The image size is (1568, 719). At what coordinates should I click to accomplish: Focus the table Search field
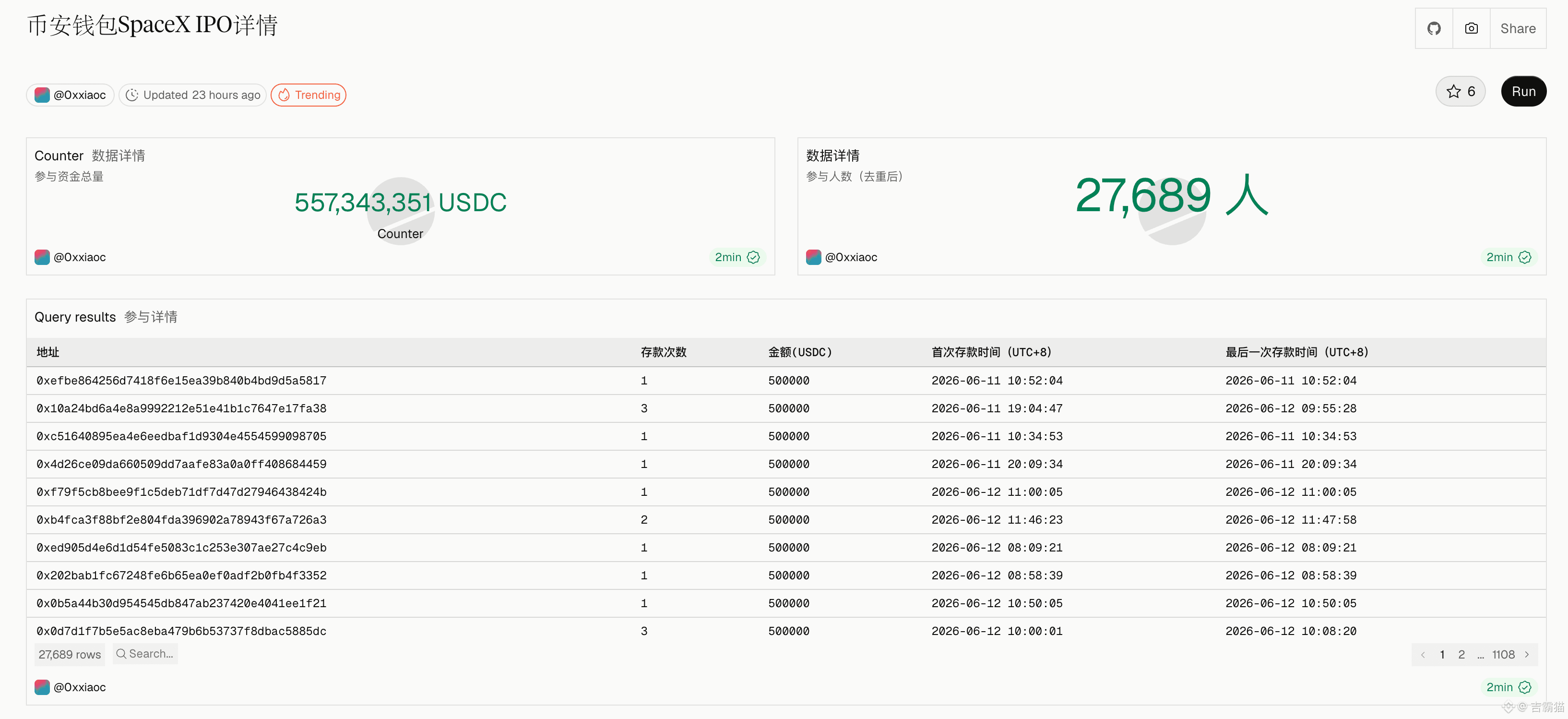point(145,654)
